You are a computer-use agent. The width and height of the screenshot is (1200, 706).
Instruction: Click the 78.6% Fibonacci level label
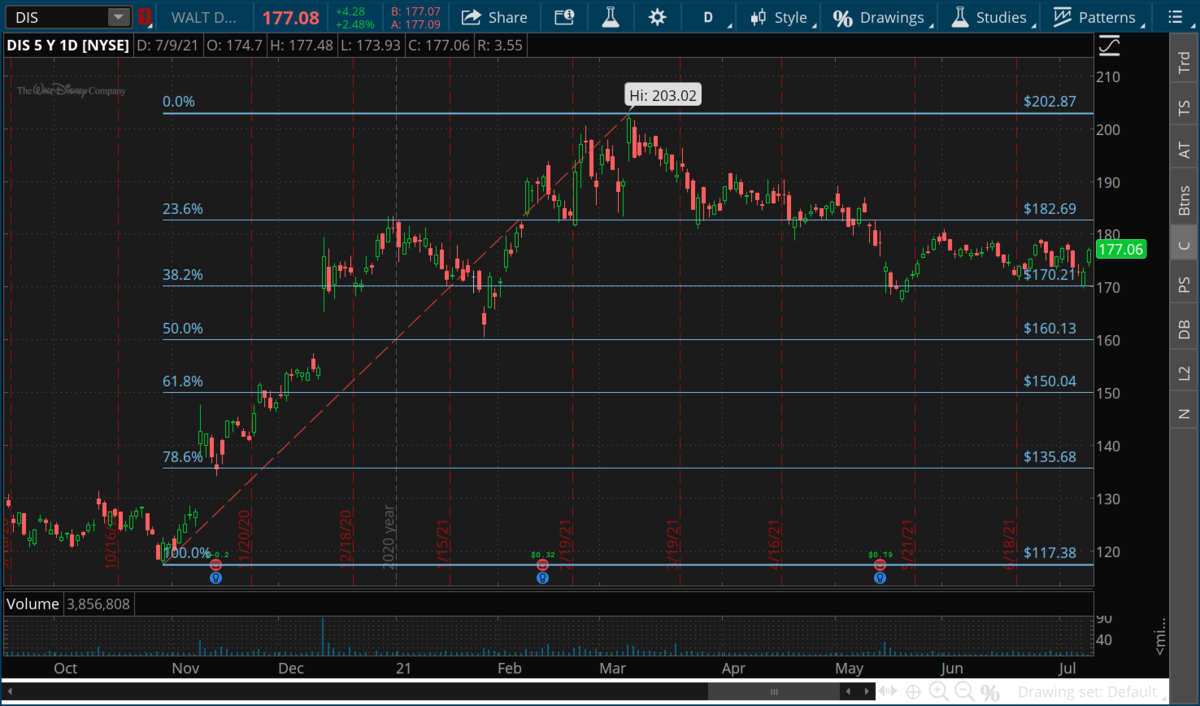pos(183,457)
